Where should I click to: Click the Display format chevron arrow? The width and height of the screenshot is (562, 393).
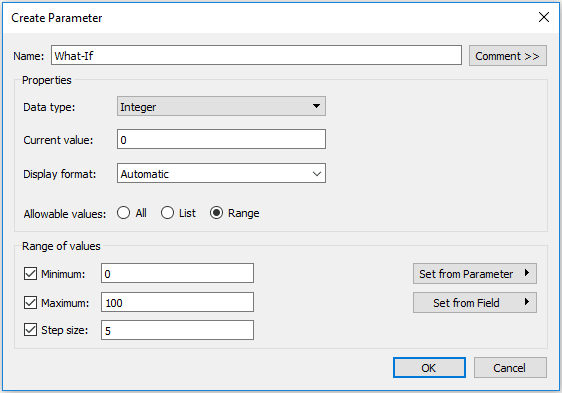(x=316, y=174)
